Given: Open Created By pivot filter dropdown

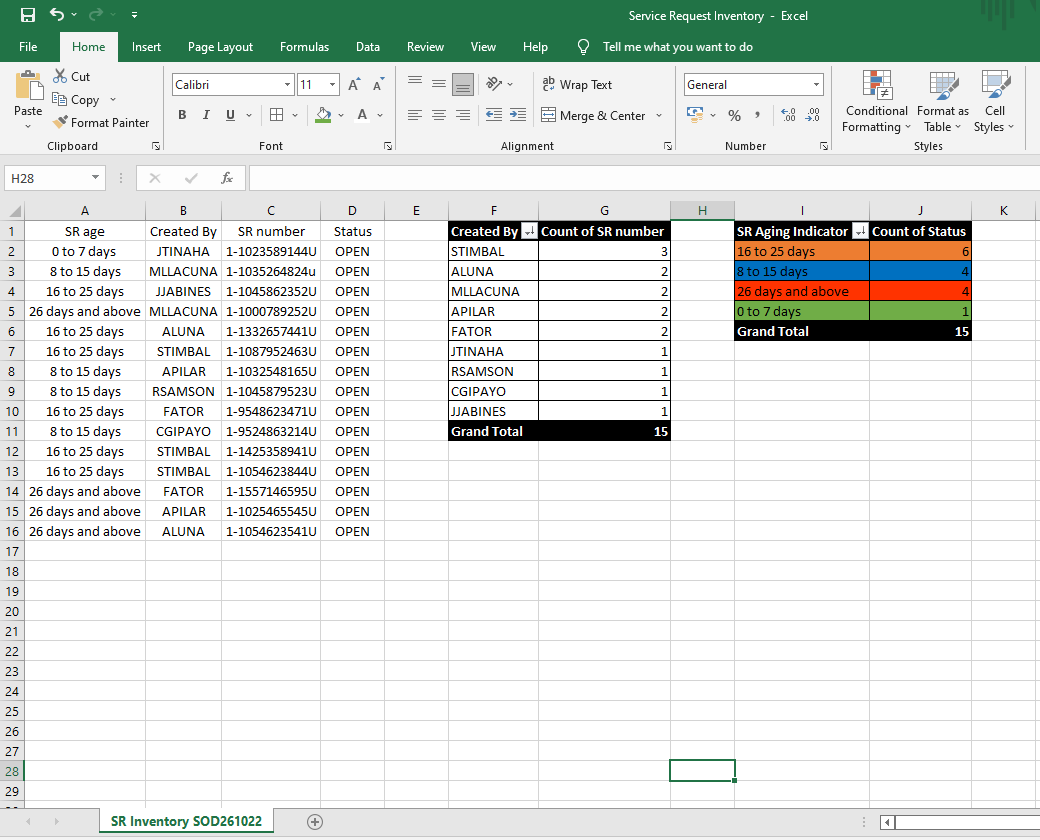Looking at the screenshot, I should point(529,231).
